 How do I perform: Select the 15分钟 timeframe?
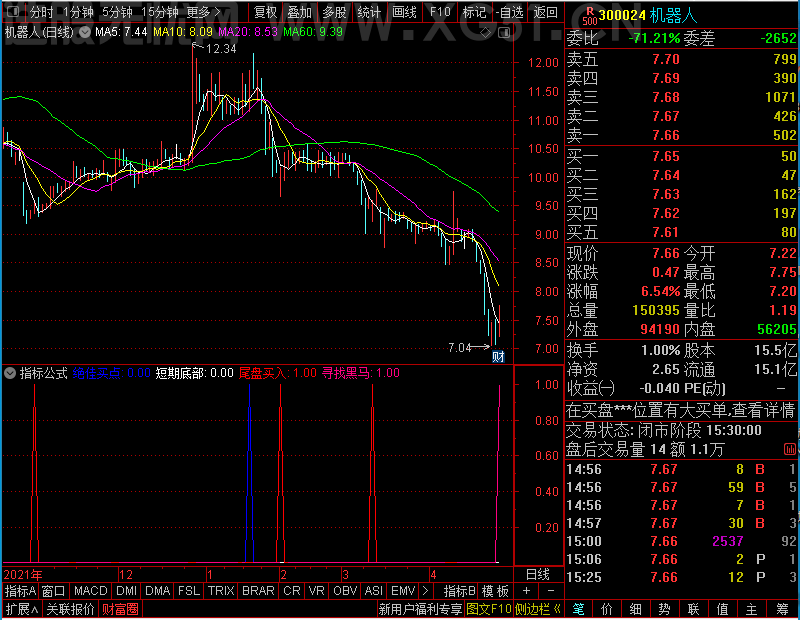(x=160, y=12)
